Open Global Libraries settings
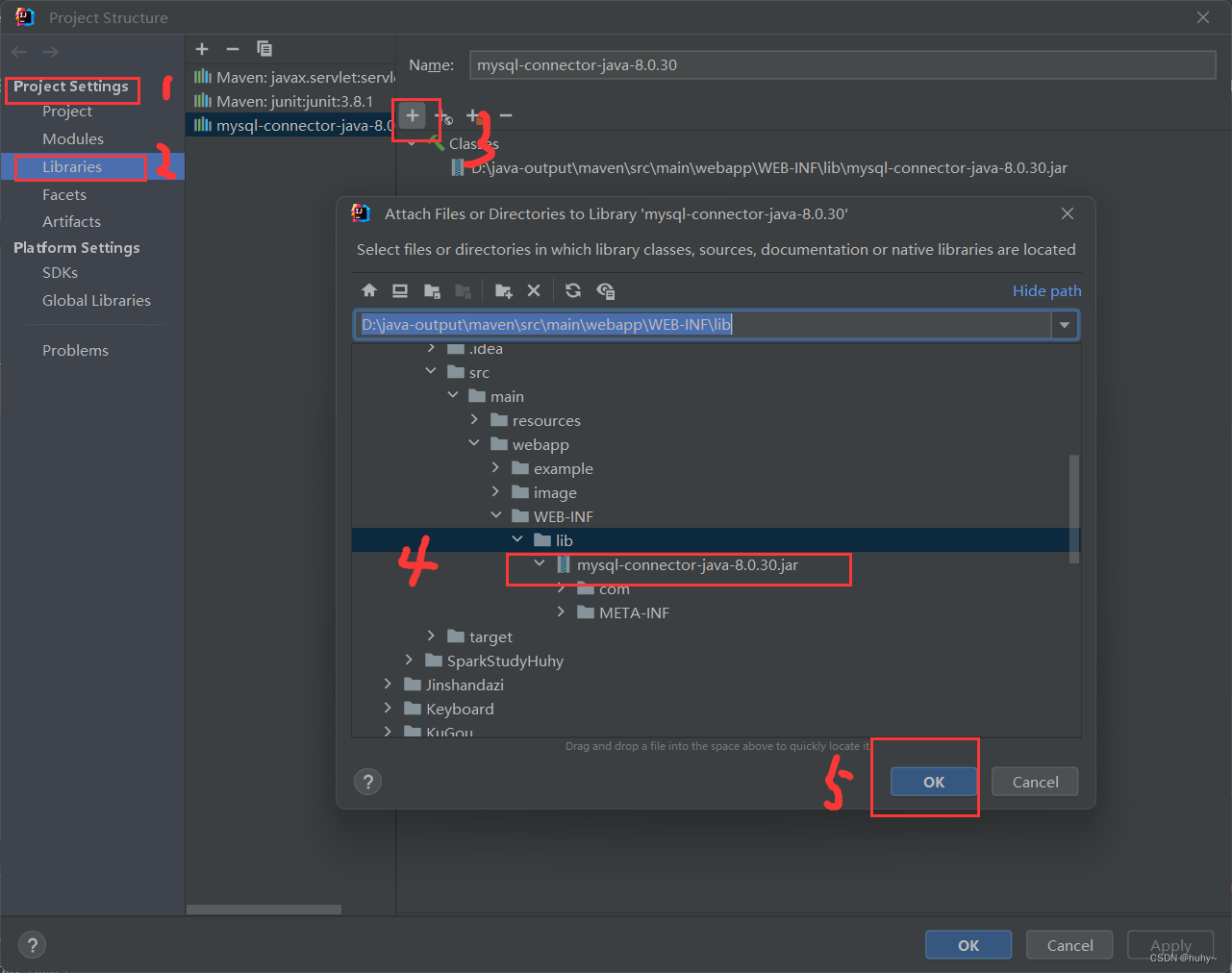 (x=96, y=301)
